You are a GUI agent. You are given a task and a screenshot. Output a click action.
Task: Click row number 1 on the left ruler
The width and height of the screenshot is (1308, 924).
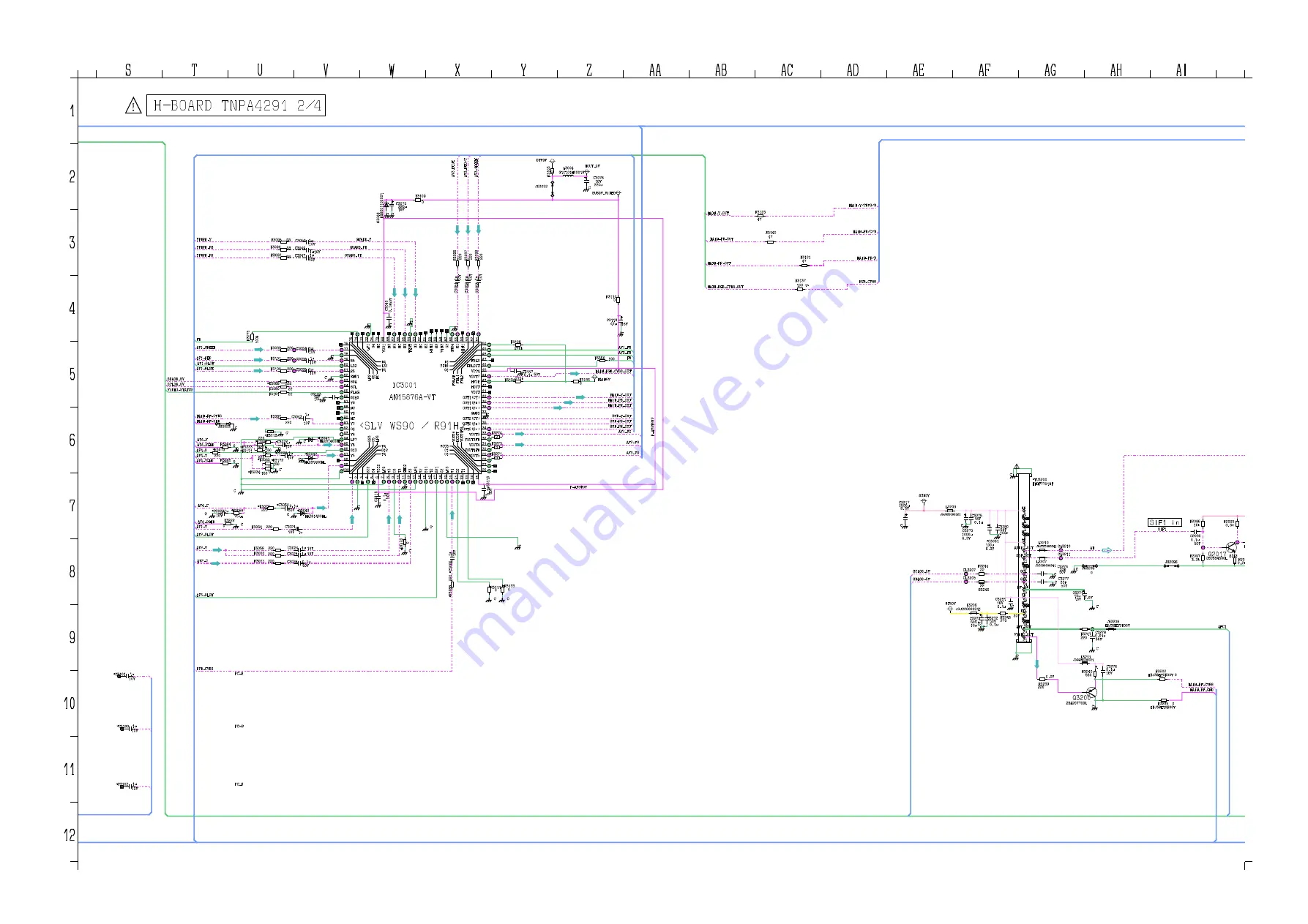[x=72, y=111]
